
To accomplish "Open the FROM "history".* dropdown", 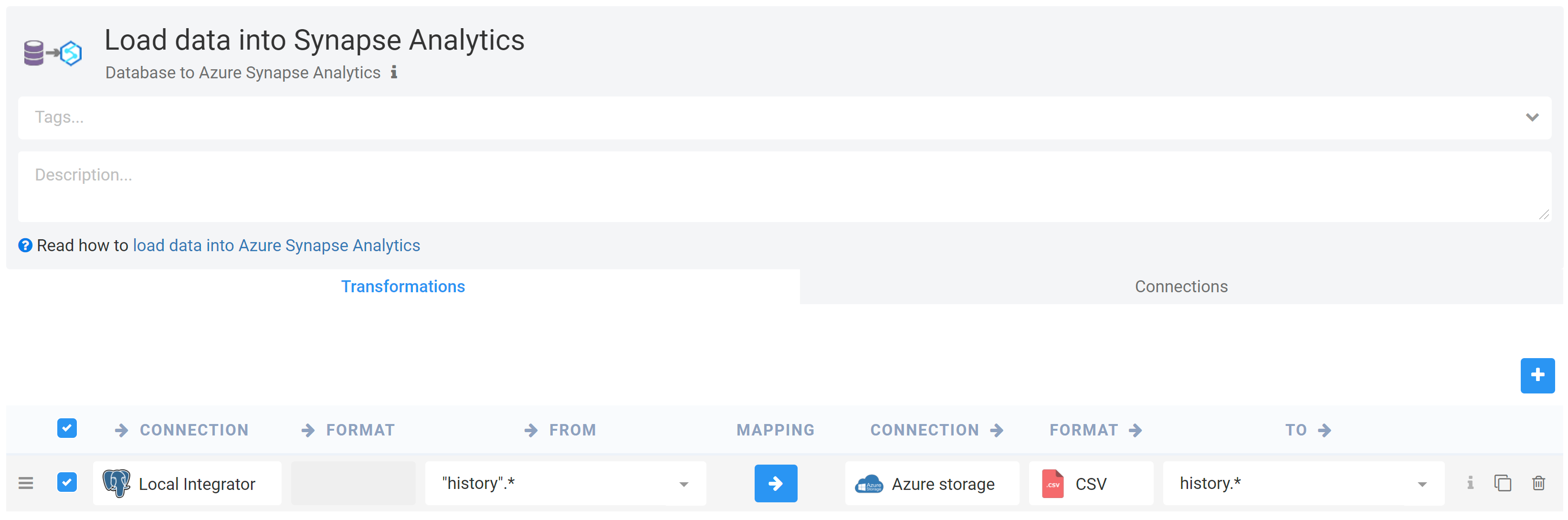I will tap(684, 484).
